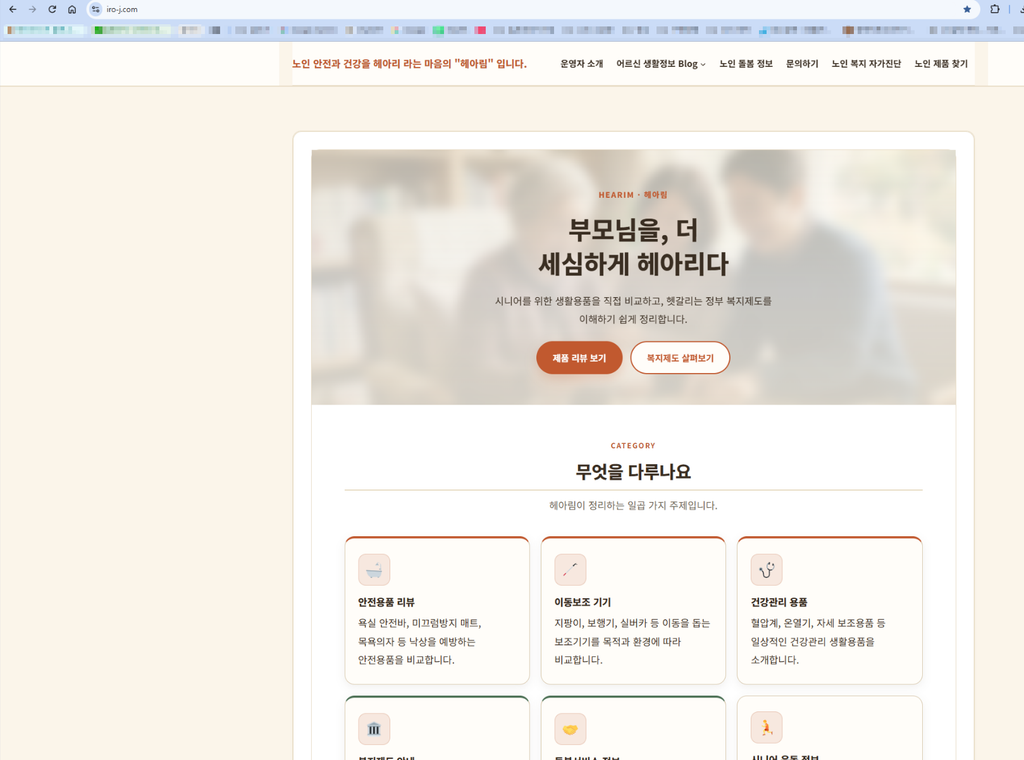Click the HEARIM · 헤아림 label
Screen dimensions: 1024x760
(x=633, y=195)
